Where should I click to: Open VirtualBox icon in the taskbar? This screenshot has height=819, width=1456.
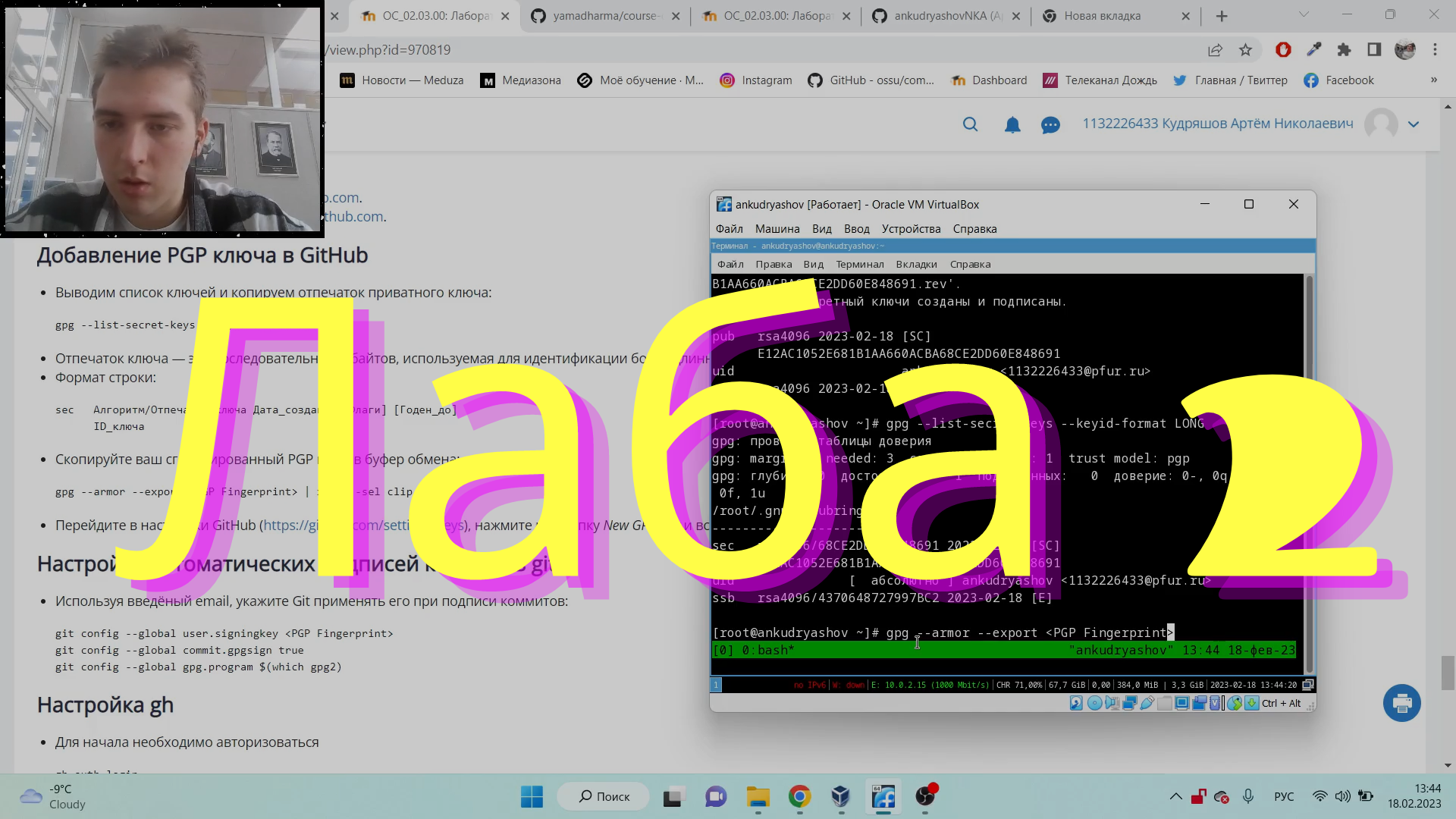click(x=840, y=796)
